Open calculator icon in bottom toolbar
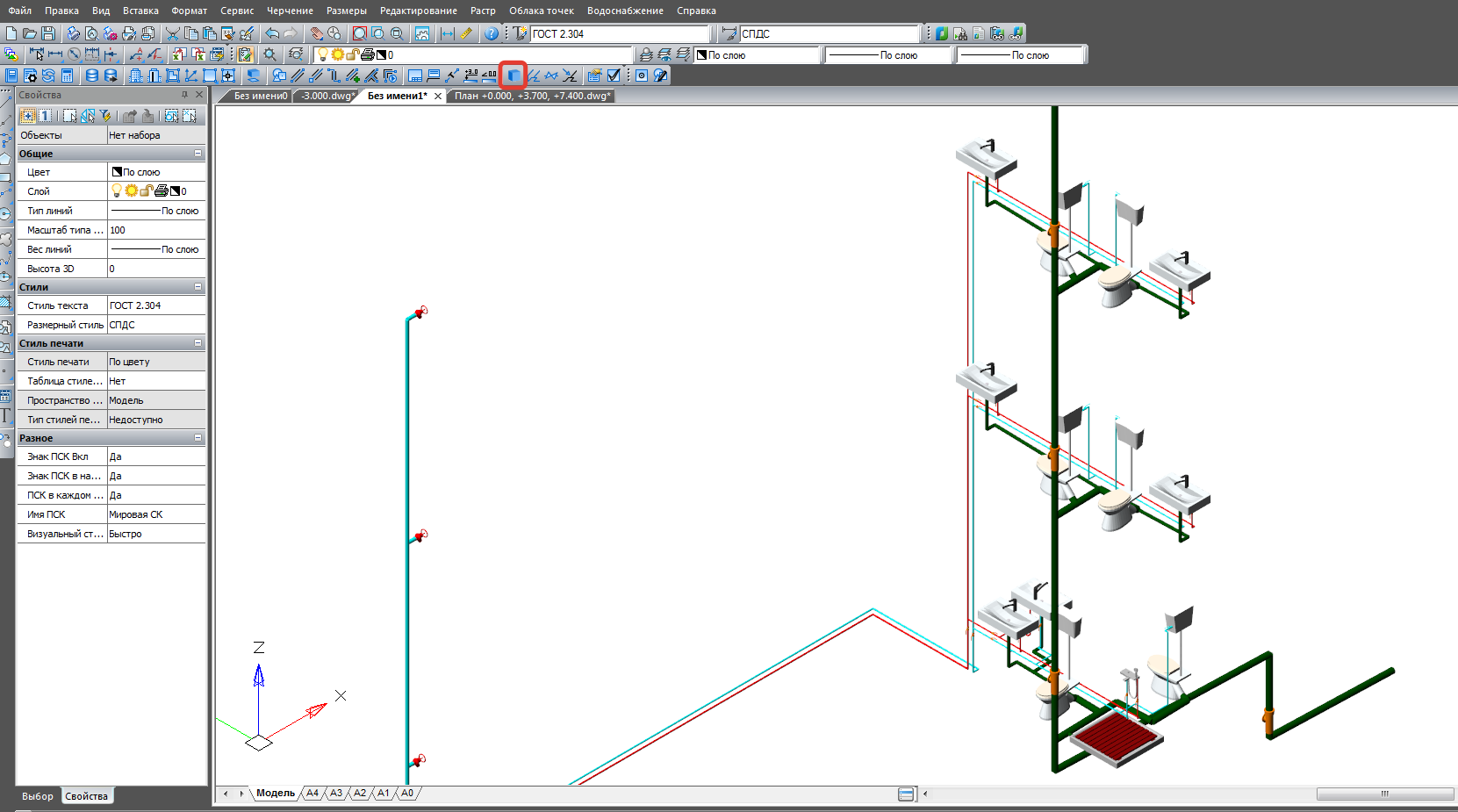The width and height of the screenshot is (1458, 812). pyautogui.click(x=67, y=75)
